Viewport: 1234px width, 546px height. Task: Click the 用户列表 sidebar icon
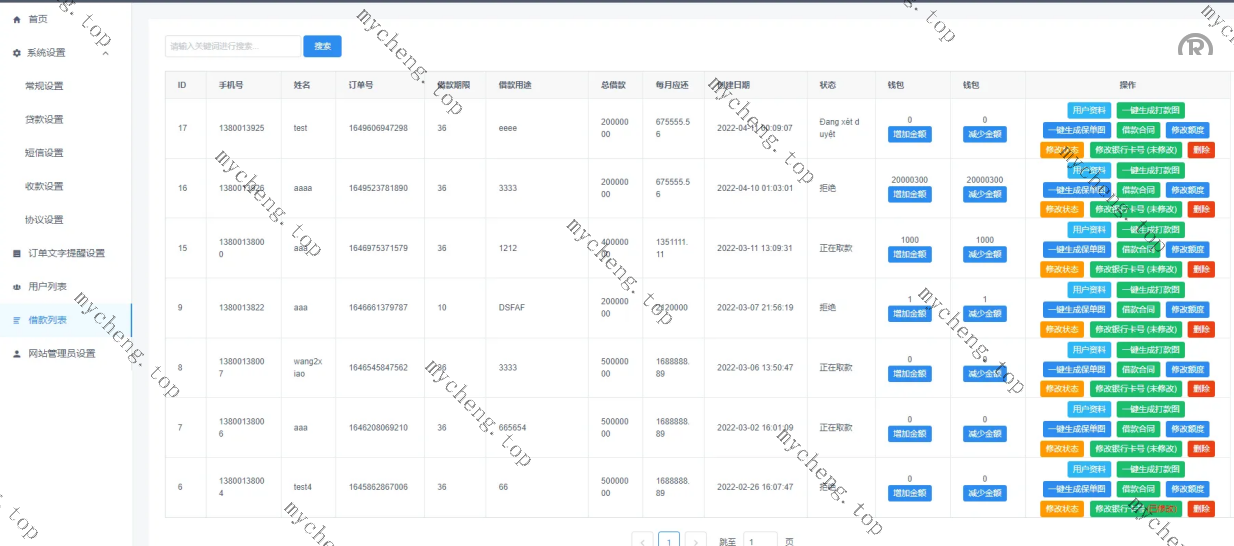tap(16, 287)
